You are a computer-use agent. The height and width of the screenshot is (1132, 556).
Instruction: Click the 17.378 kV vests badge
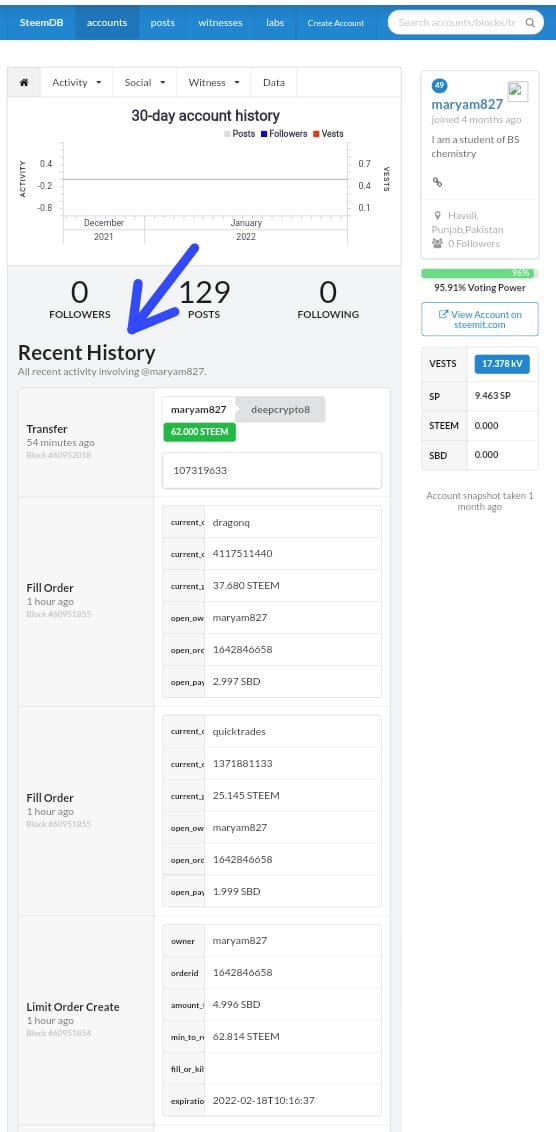[x=502, y=364]
